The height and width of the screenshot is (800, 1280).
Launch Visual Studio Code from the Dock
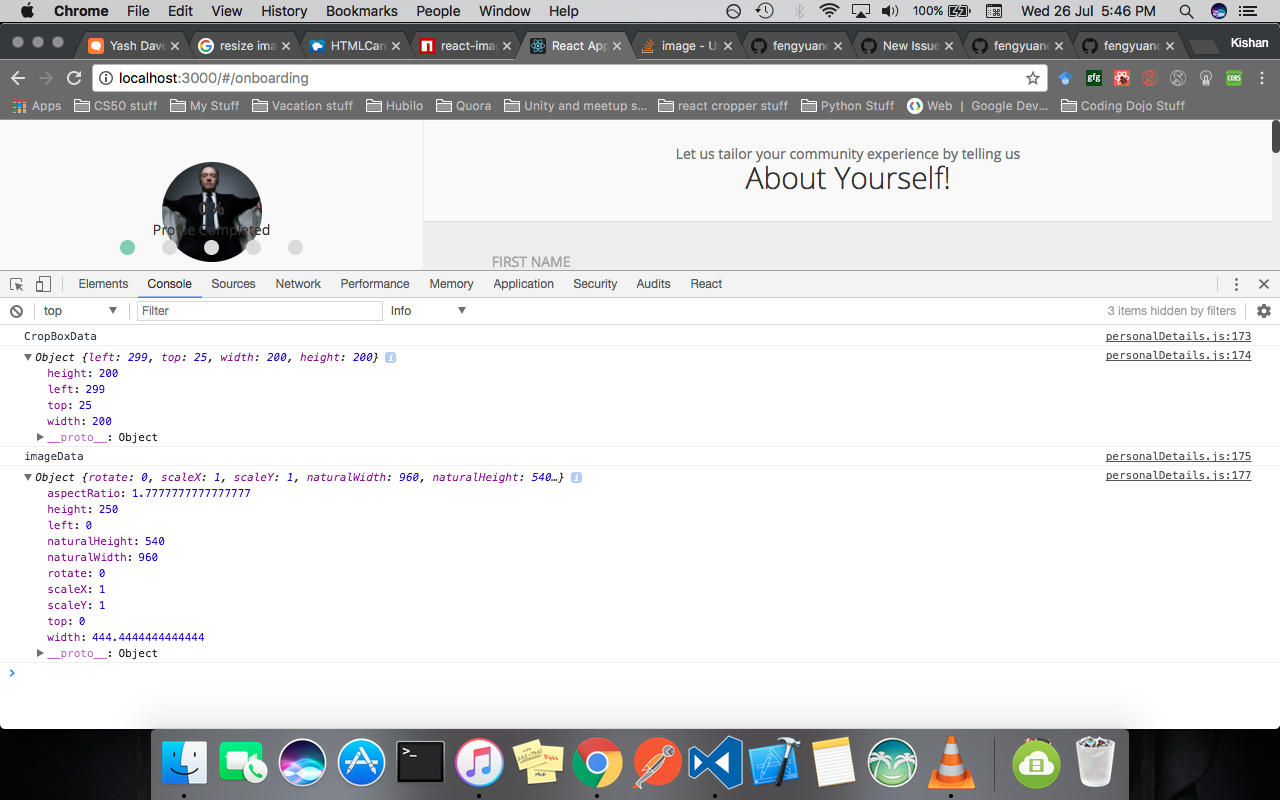tap(715, 762)
